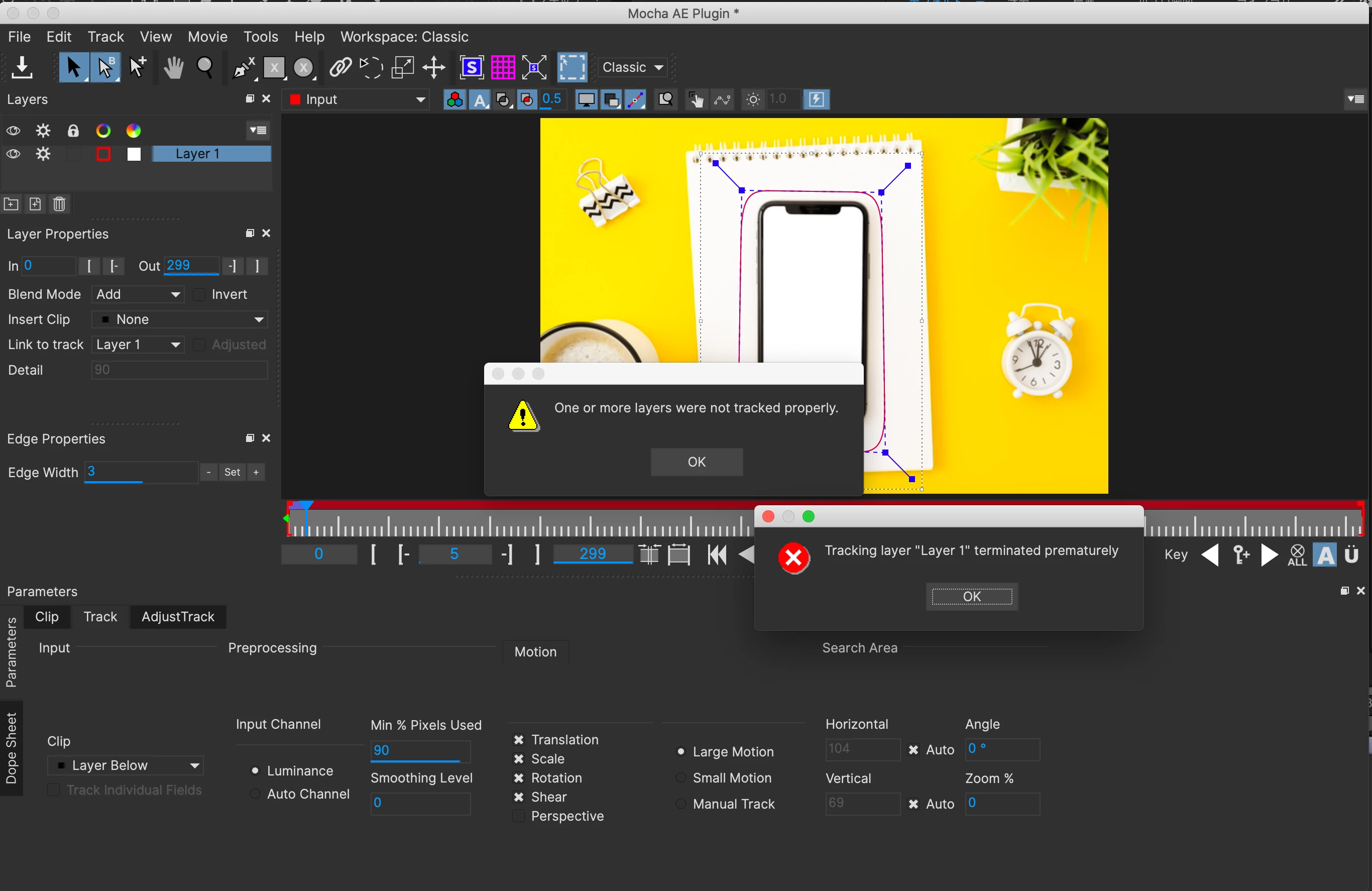Image resolution: width=1372 pixels, height=891 pixels.
Task: Check the Invert checkbox
Action: 199,295
